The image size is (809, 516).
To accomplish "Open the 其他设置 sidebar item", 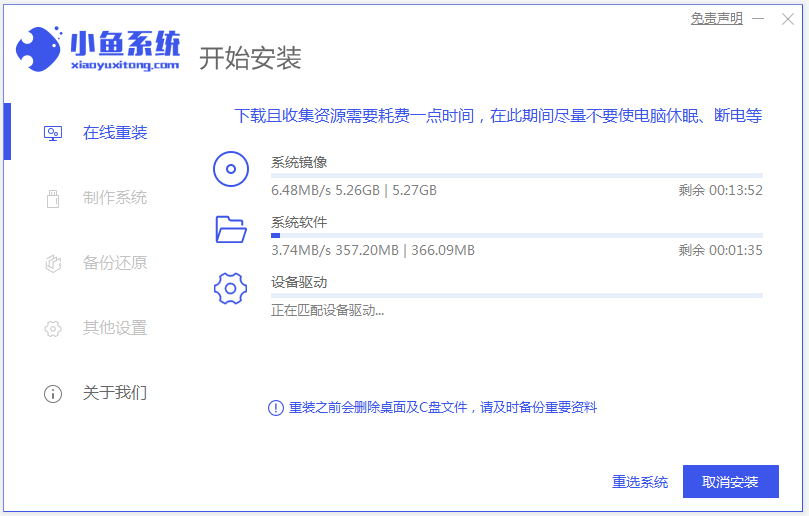I will [114, 328].
